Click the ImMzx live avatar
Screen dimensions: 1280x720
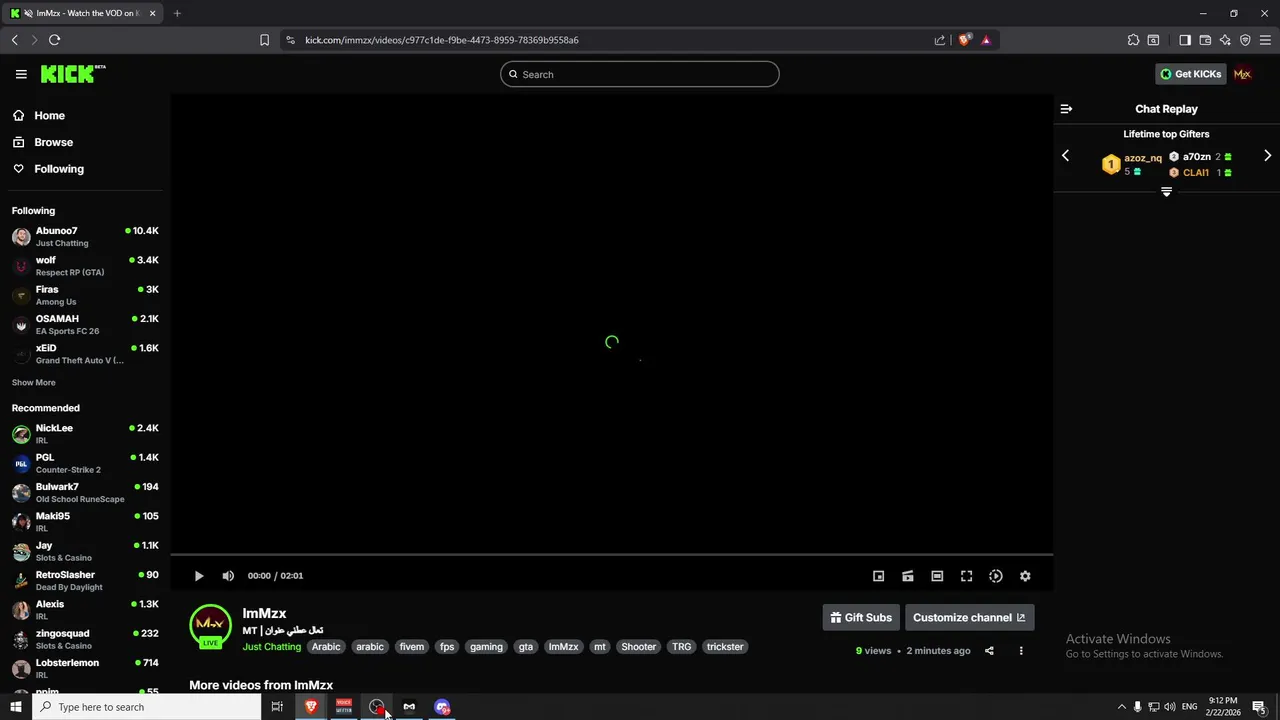pyautogui.click(x=210, y=626)
